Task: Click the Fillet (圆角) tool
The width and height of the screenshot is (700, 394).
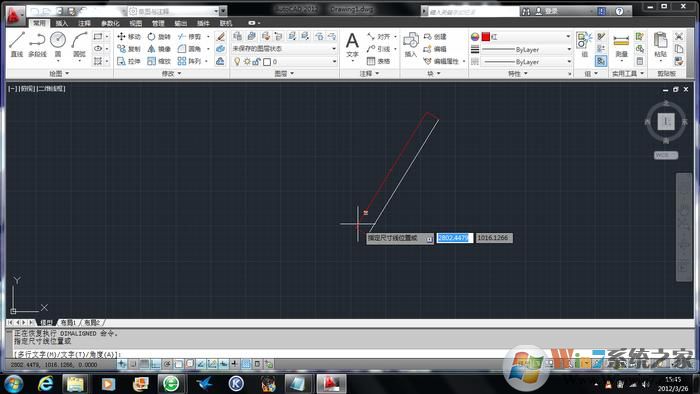Action: (x=189, y=49)
